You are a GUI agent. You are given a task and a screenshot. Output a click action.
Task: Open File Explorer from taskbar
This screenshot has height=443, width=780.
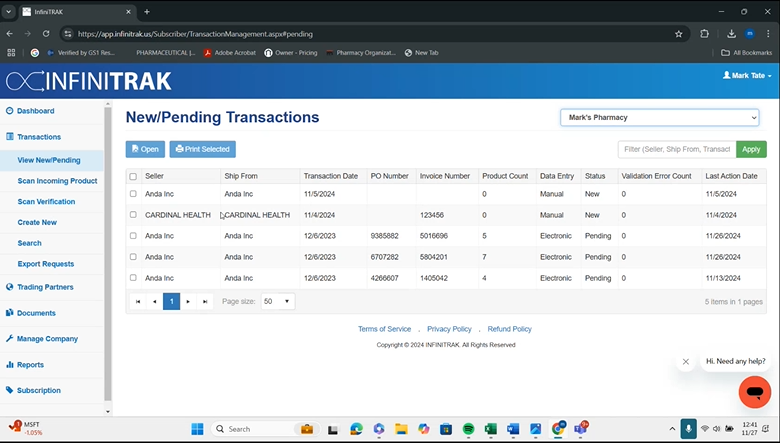[401, 429]
